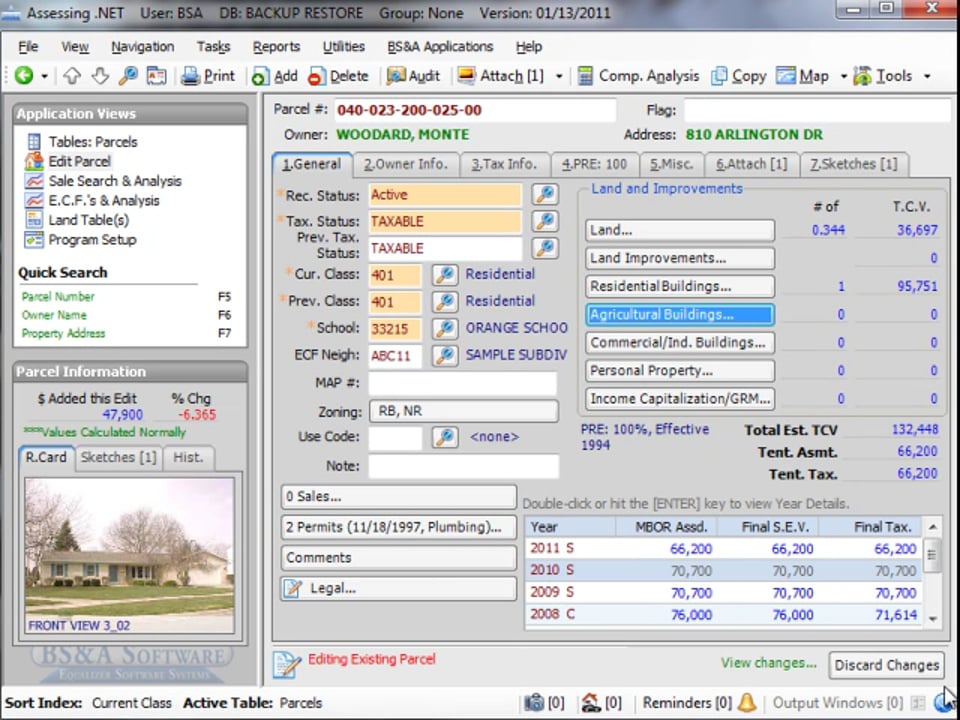Switch to Hist. tab in Parcel Information

(x=187, y=457)
